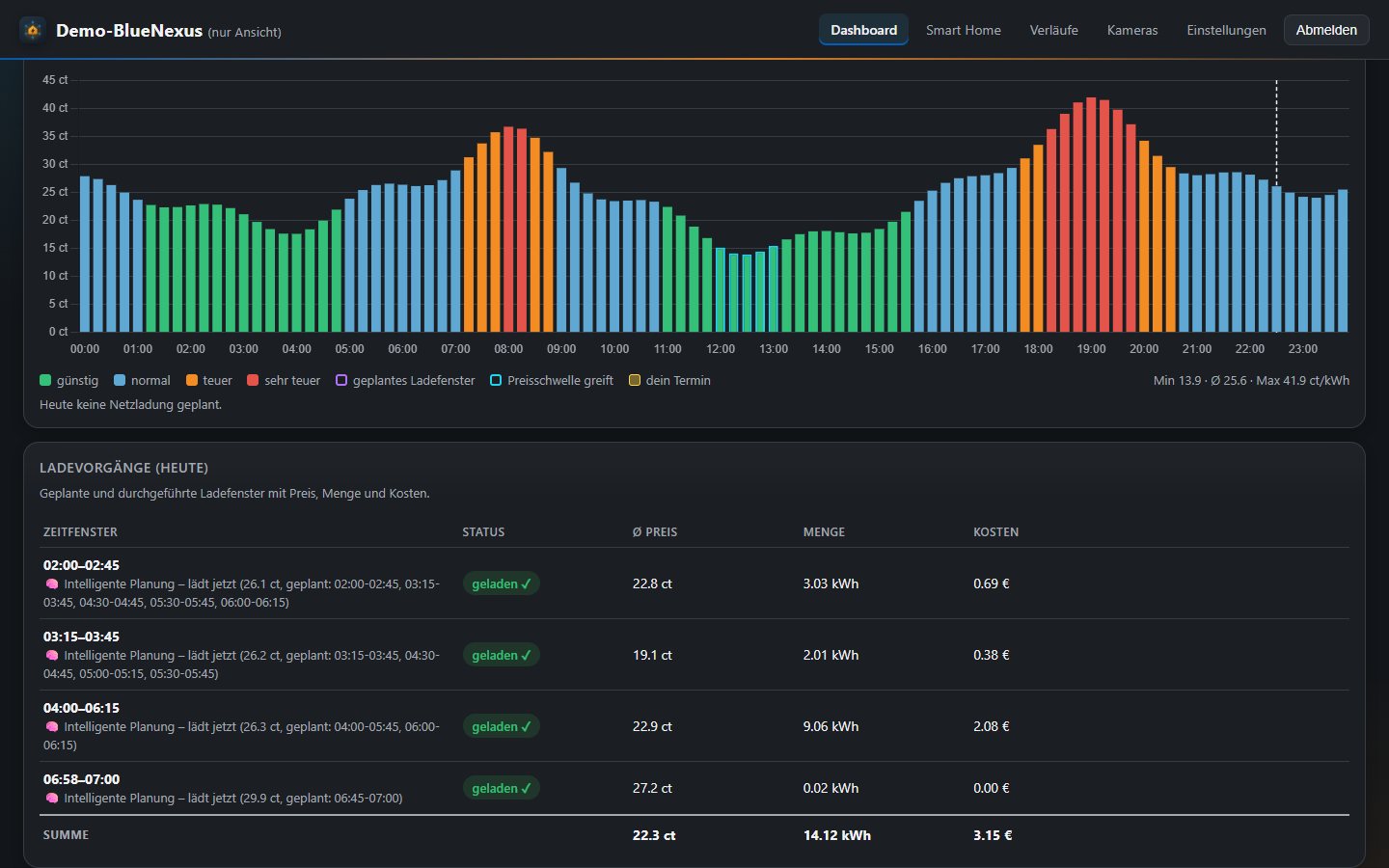This screenshot has height=868, width=1389.
Task: Click the Min/Ø/Max price summary text
Action: [1251, 380]
